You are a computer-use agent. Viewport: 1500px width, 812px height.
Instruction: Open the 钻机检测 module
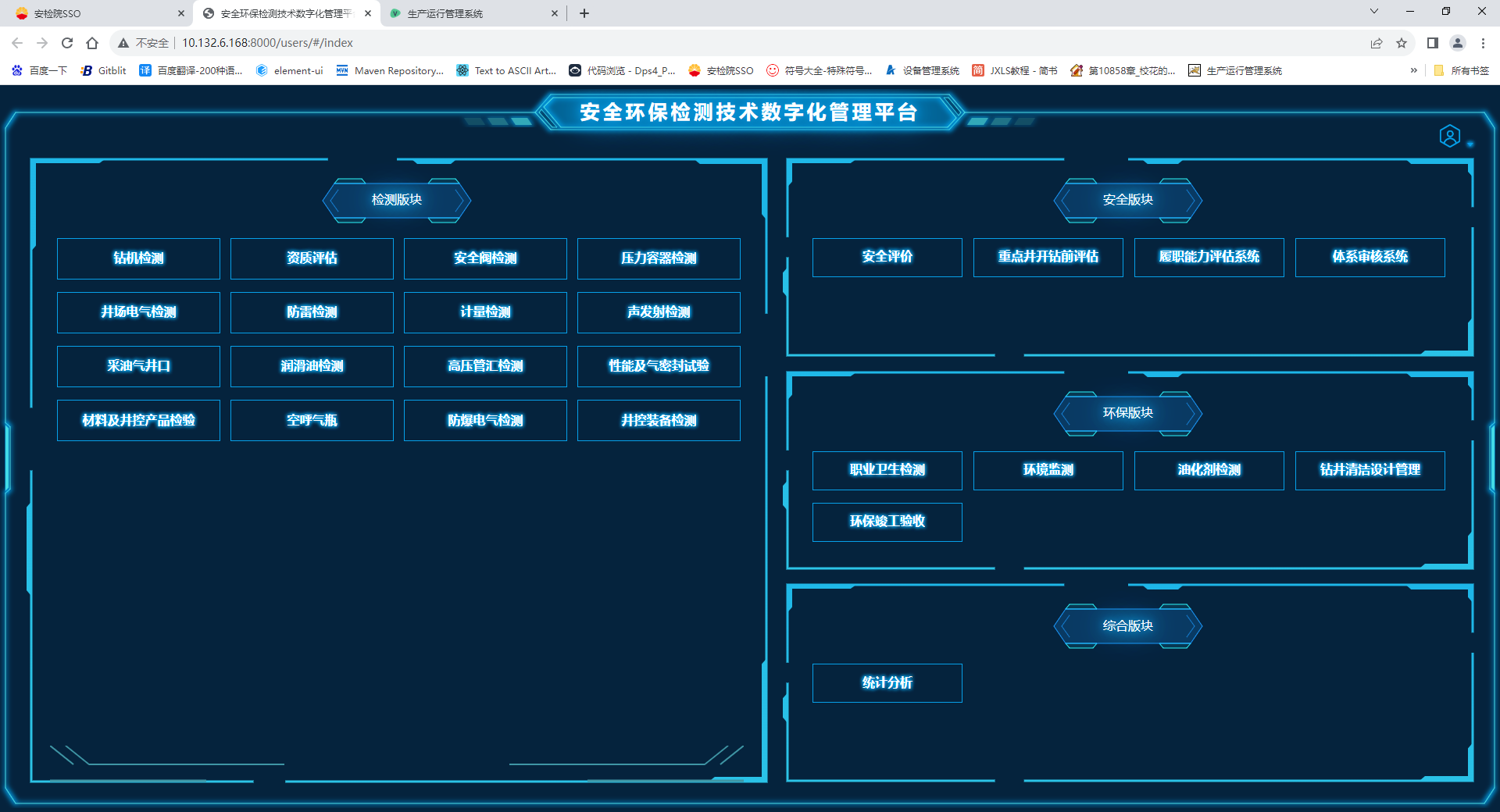138,258
